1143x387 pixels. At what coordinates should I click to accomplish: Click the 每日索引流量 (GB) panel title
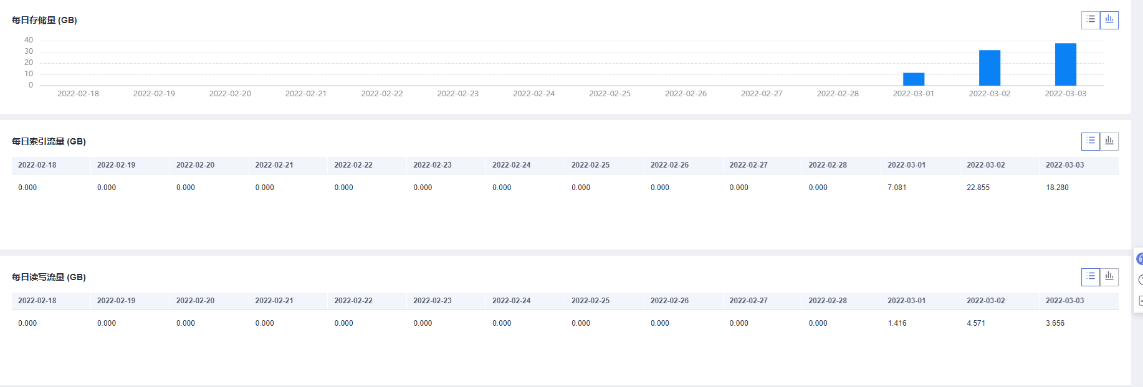49,141
